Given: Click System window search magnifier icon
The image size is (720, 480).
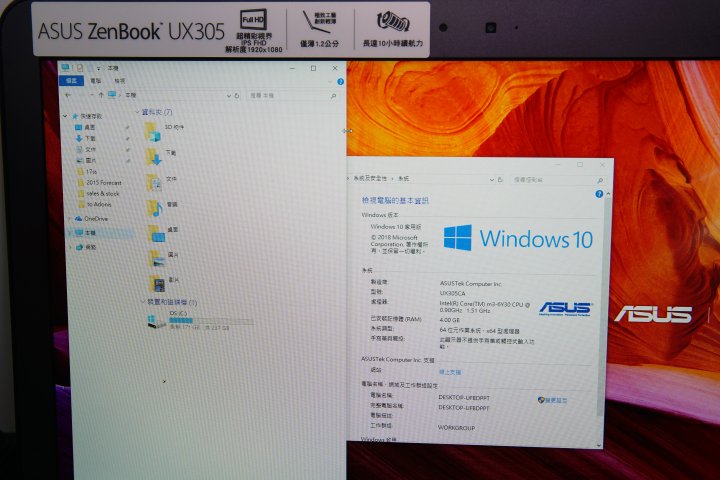Looking at the screenshot, I should [600, 181].
